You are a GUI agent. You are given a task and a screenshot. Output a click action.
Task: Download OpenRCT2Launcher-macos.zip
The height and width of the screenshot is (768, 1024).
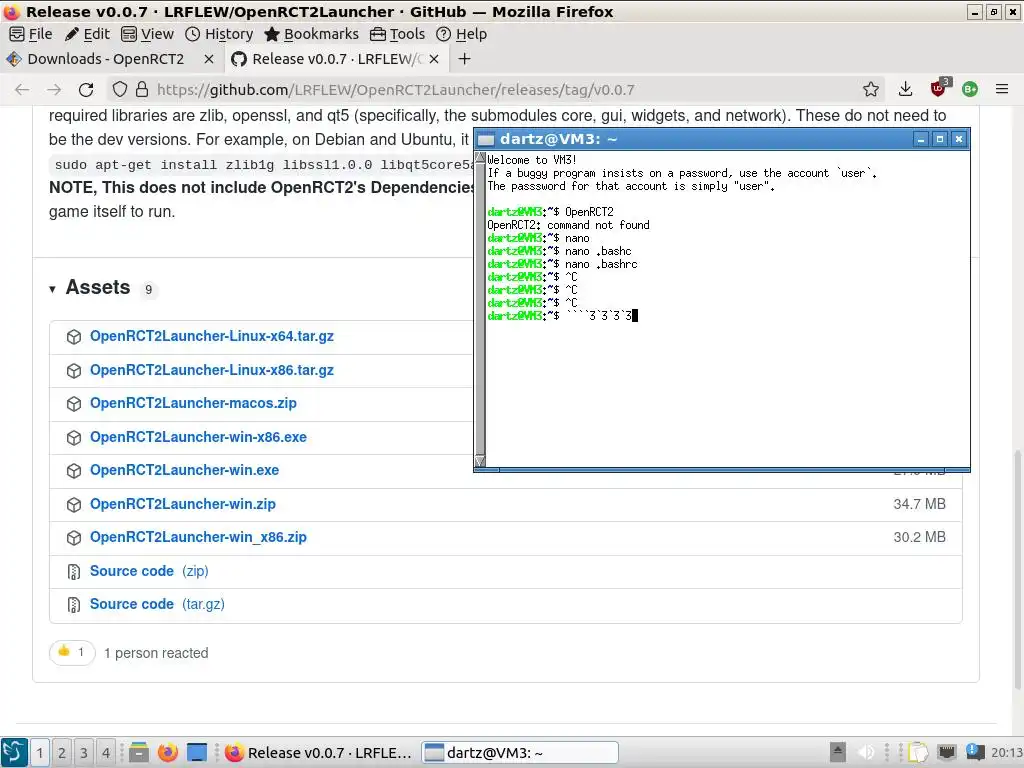click(x=193, y=403)
